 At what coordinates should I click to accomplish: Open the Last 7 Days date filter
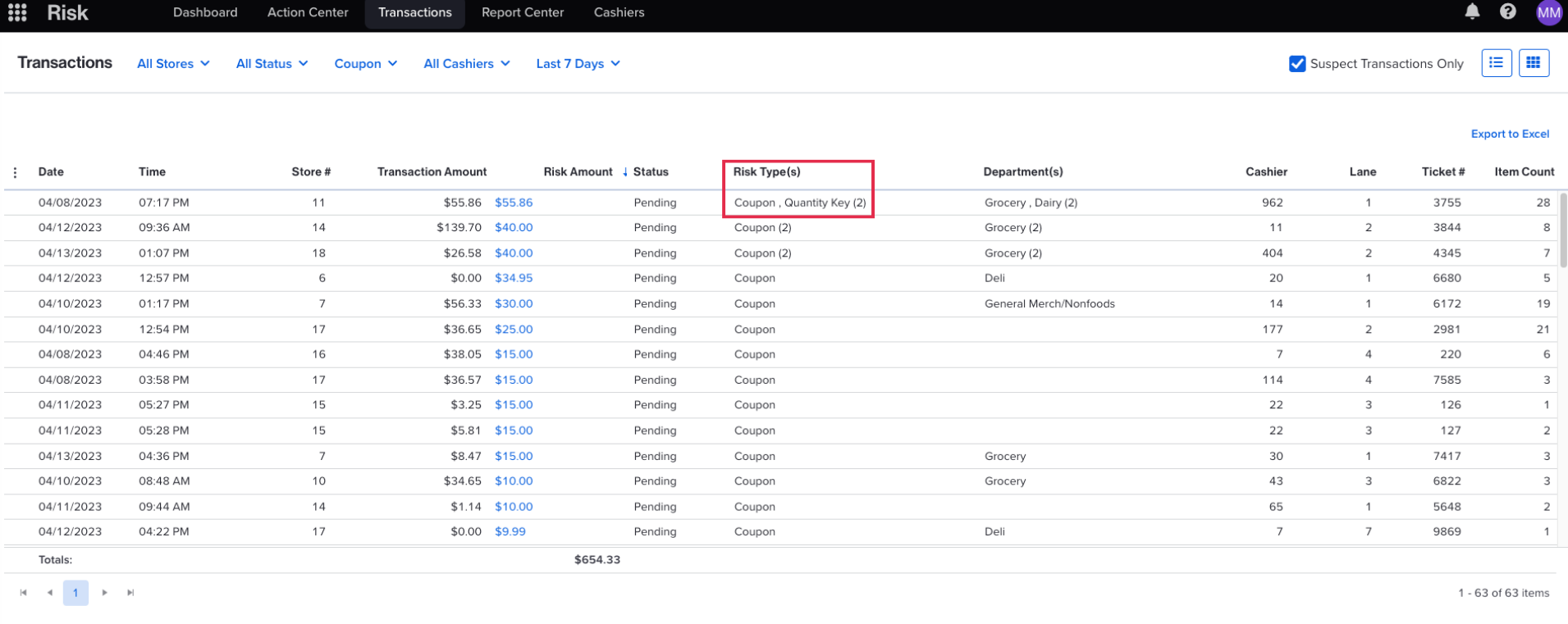[578, 64]
